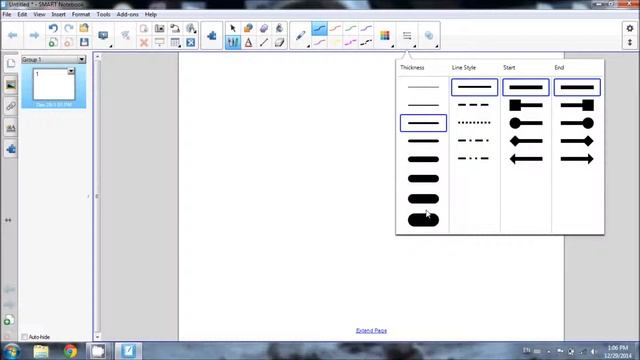Viewport: 640px width, 360px height.
Task: Select the Fill bucket tool
Action: 279,28
